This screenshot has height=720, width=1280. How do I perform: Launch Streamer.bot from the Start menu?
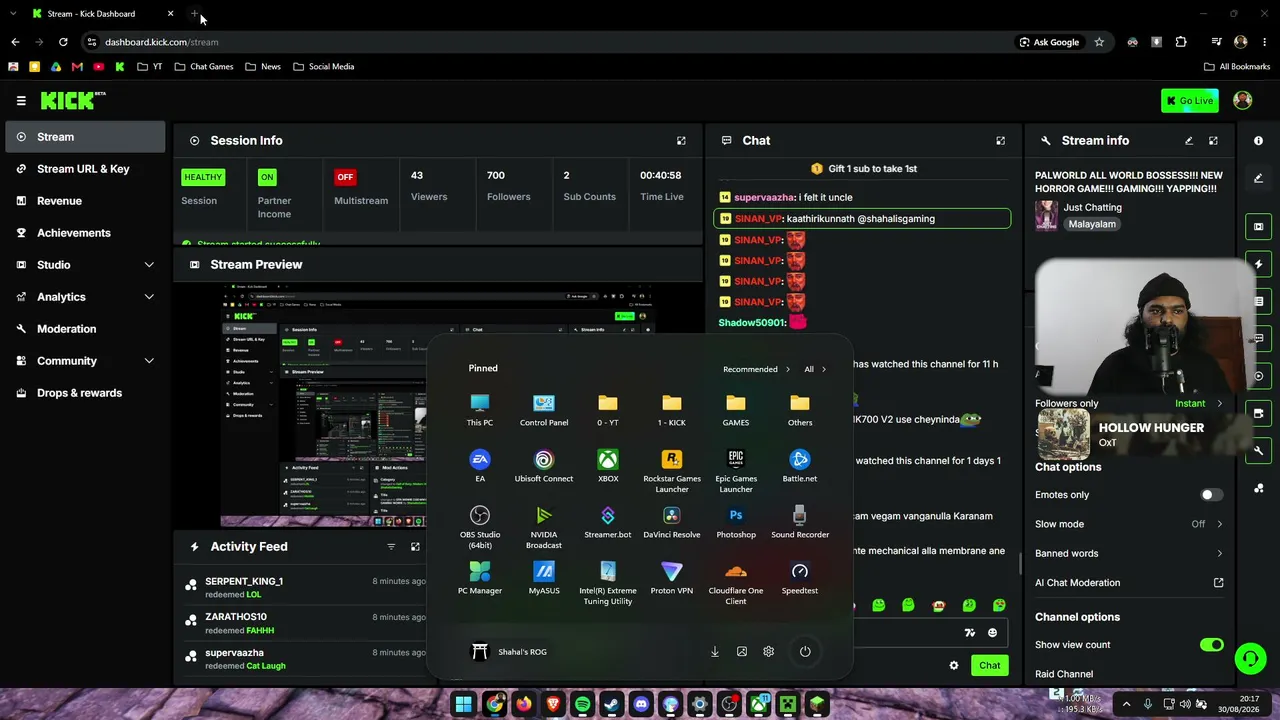pos(608,522)
